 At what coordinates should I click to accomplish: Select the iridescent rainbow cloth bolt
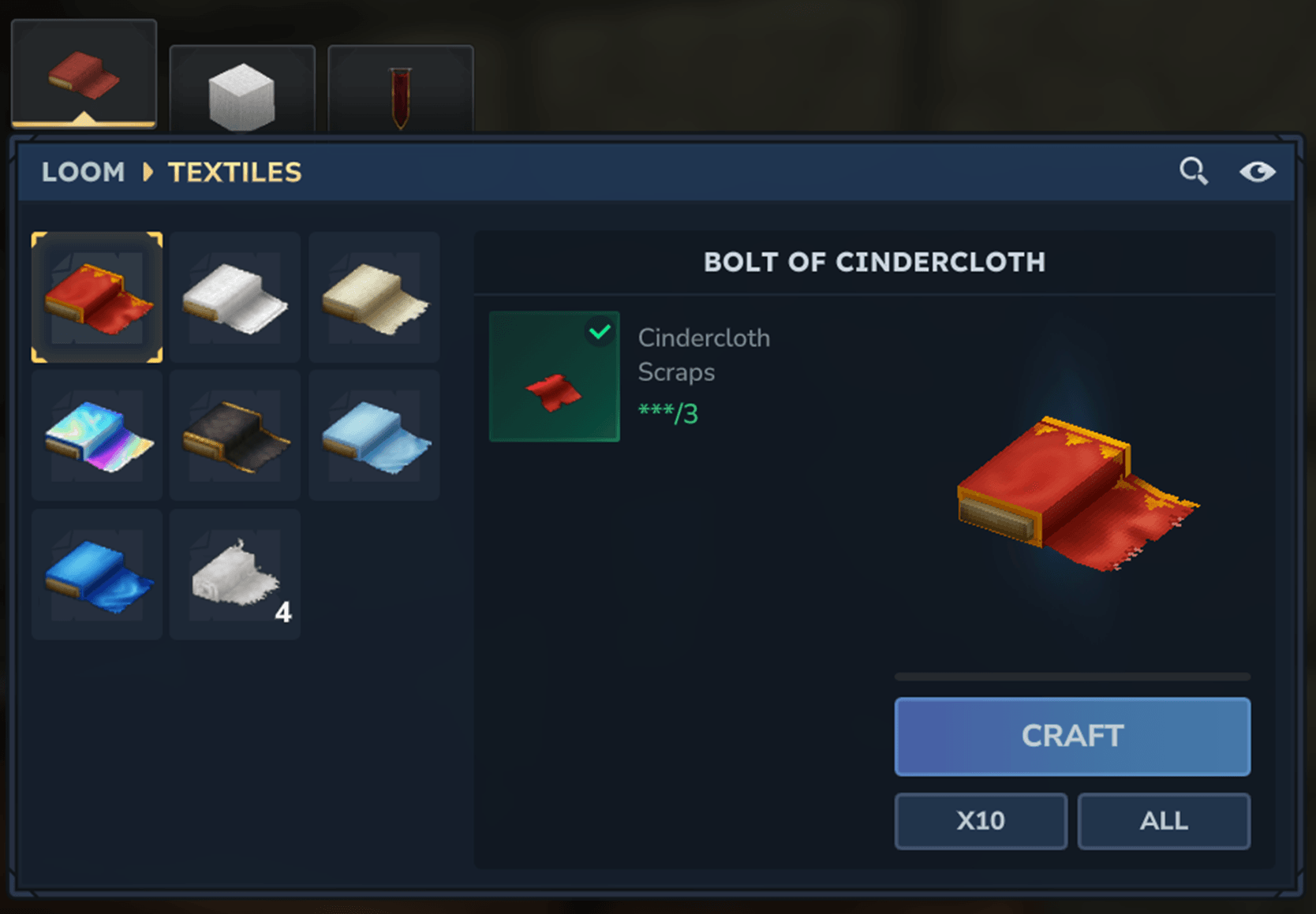point(97,435)
